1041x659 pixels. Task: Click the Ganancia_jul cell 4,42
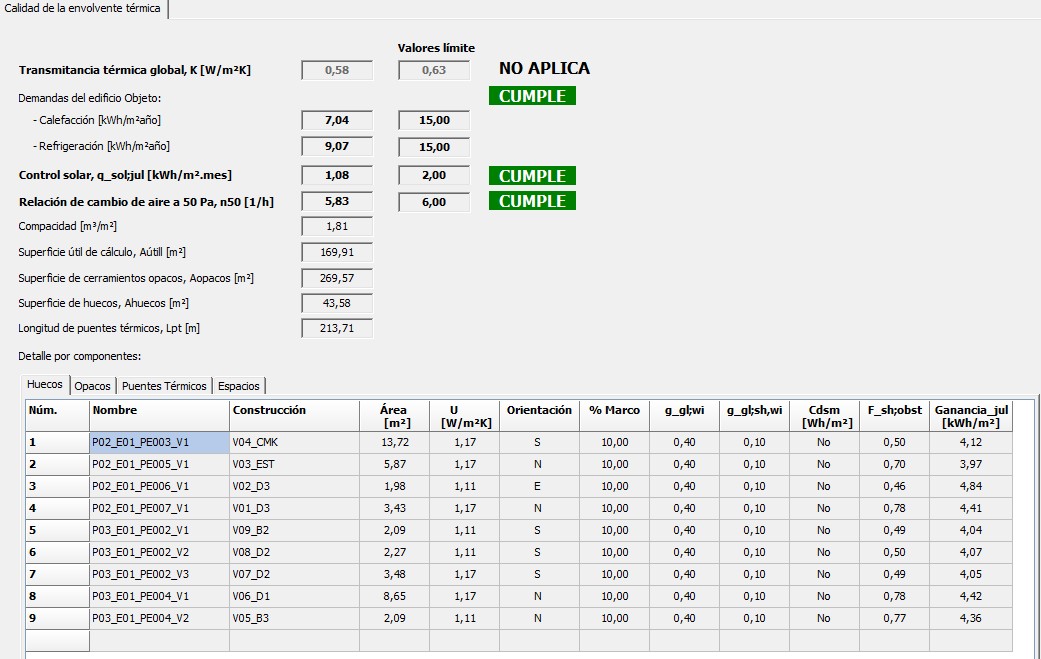click(x=971, y=596)
